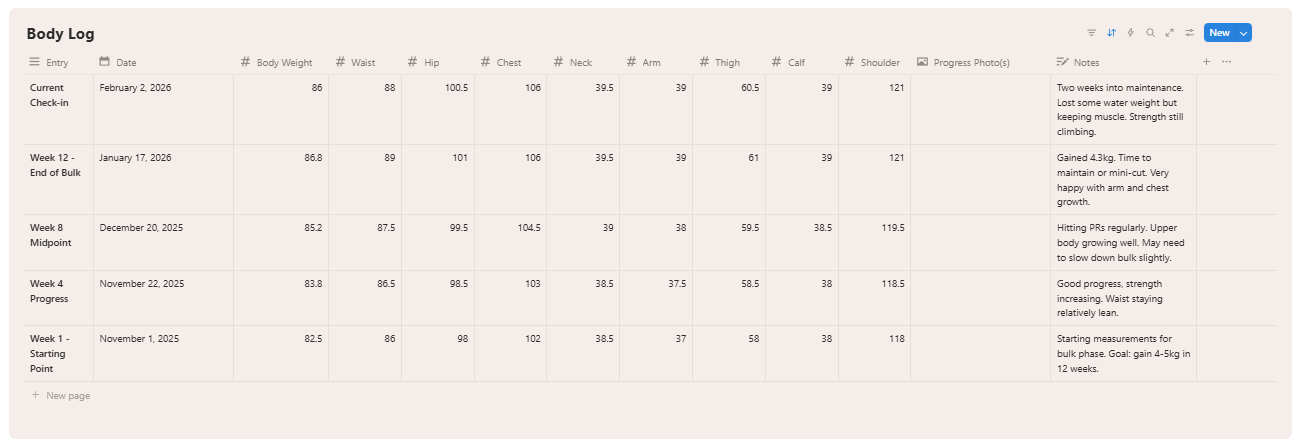Screen dimensions: 1310x445
Task: Click the blue sort arrows icon
Action: (x=1111, y=33)
